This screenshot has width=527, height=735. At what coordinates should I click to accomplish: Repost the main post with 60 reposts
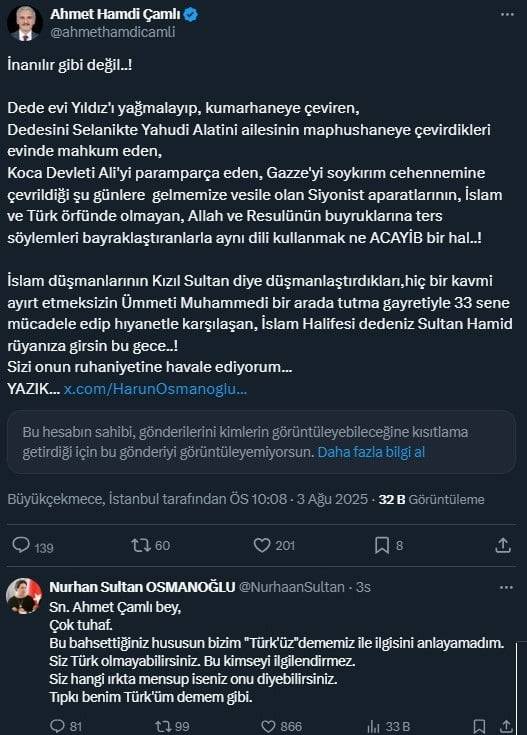(140, 545)
